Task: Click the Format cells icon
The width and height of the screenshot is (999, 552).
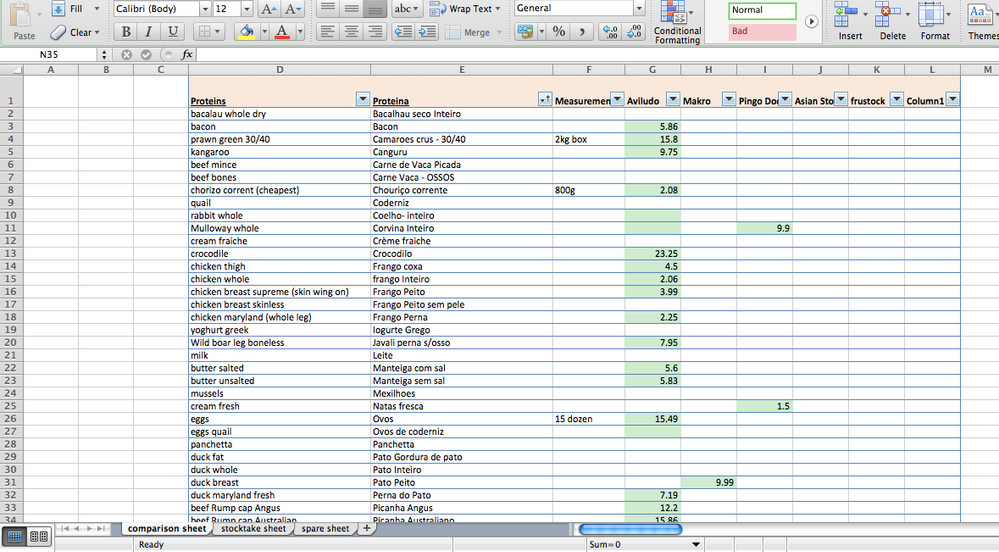Action: [x=932, y=16]
